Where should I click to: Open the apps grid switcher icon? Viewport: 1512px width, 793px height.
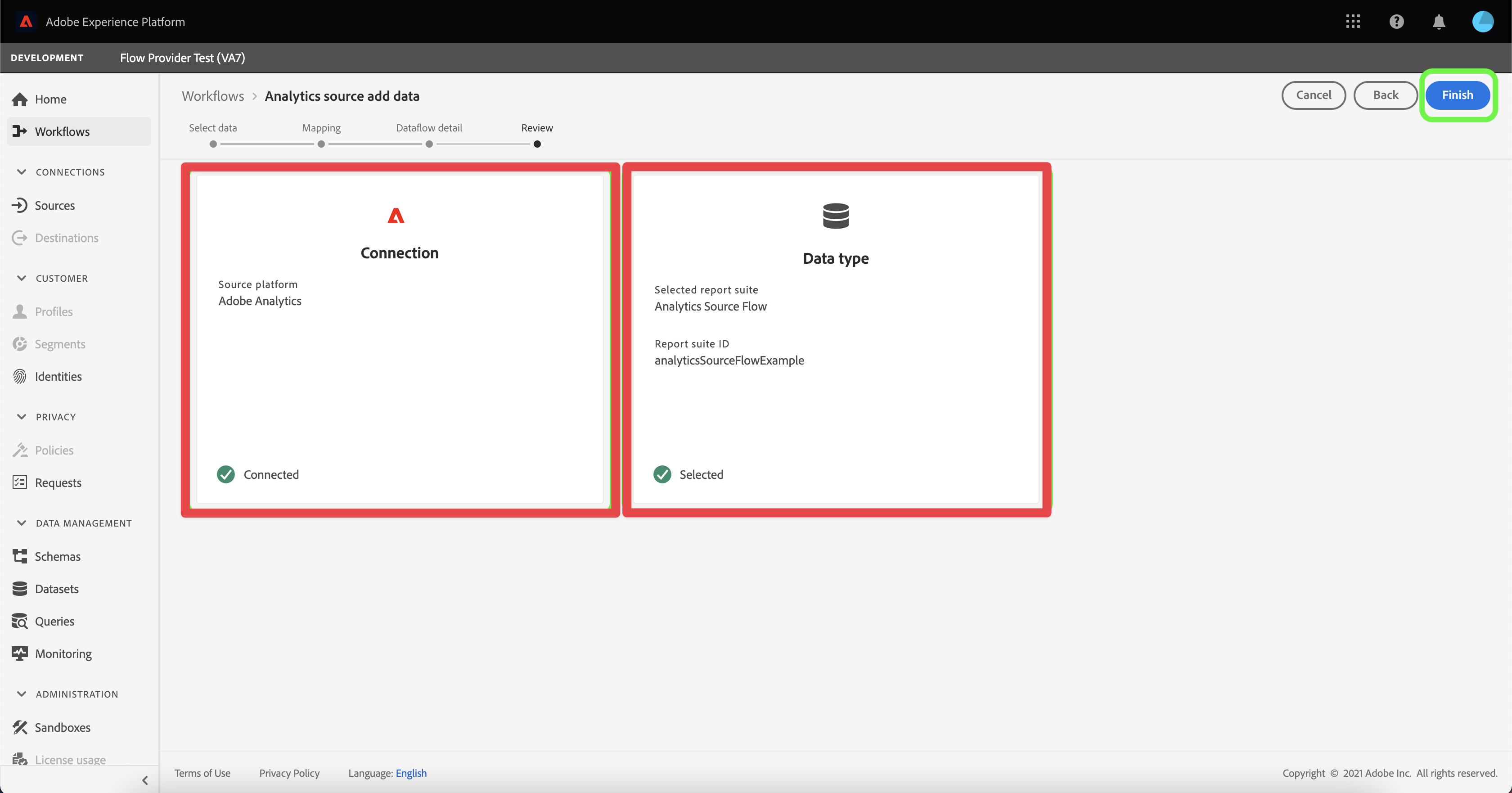pos(1352,22)
